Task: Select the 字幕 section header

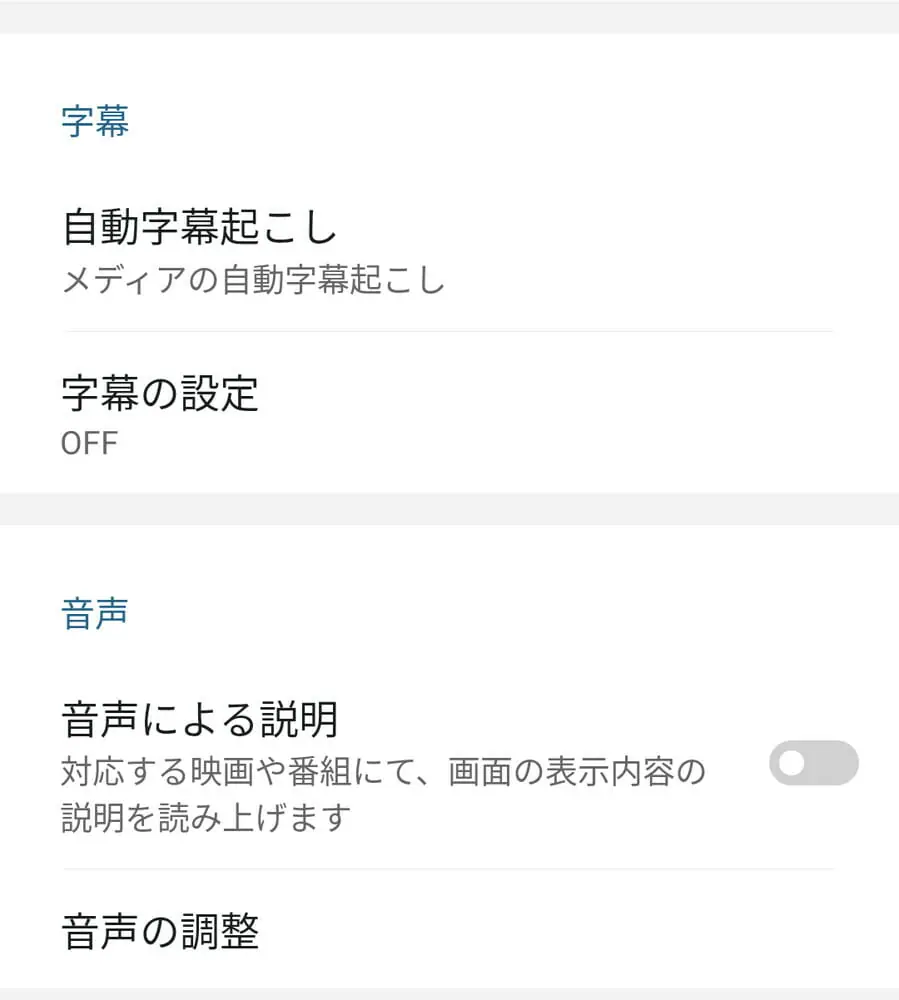Action: (95, 121)
